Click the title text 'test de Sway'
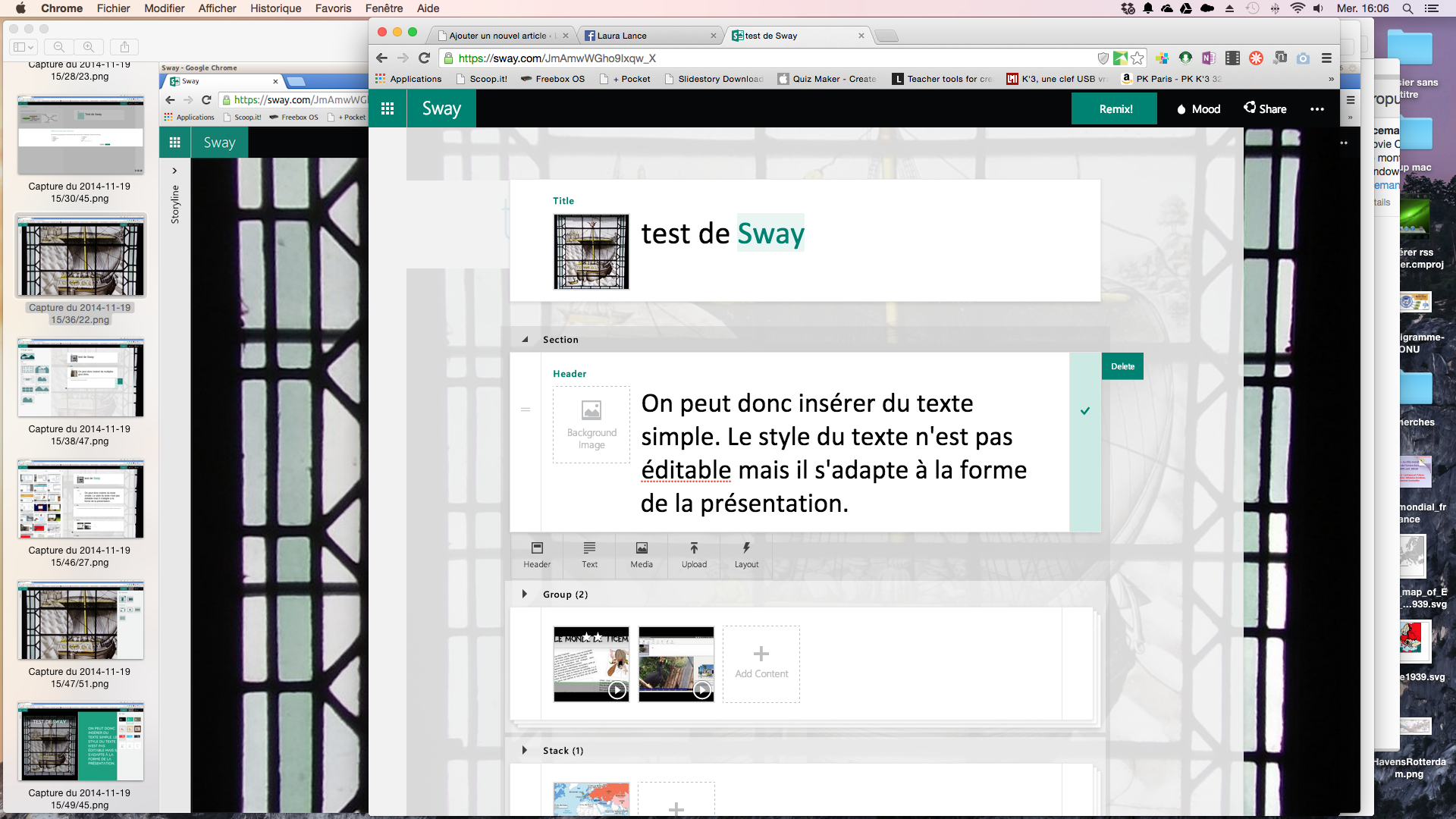Screen dimensions: 1456x819 723,234
